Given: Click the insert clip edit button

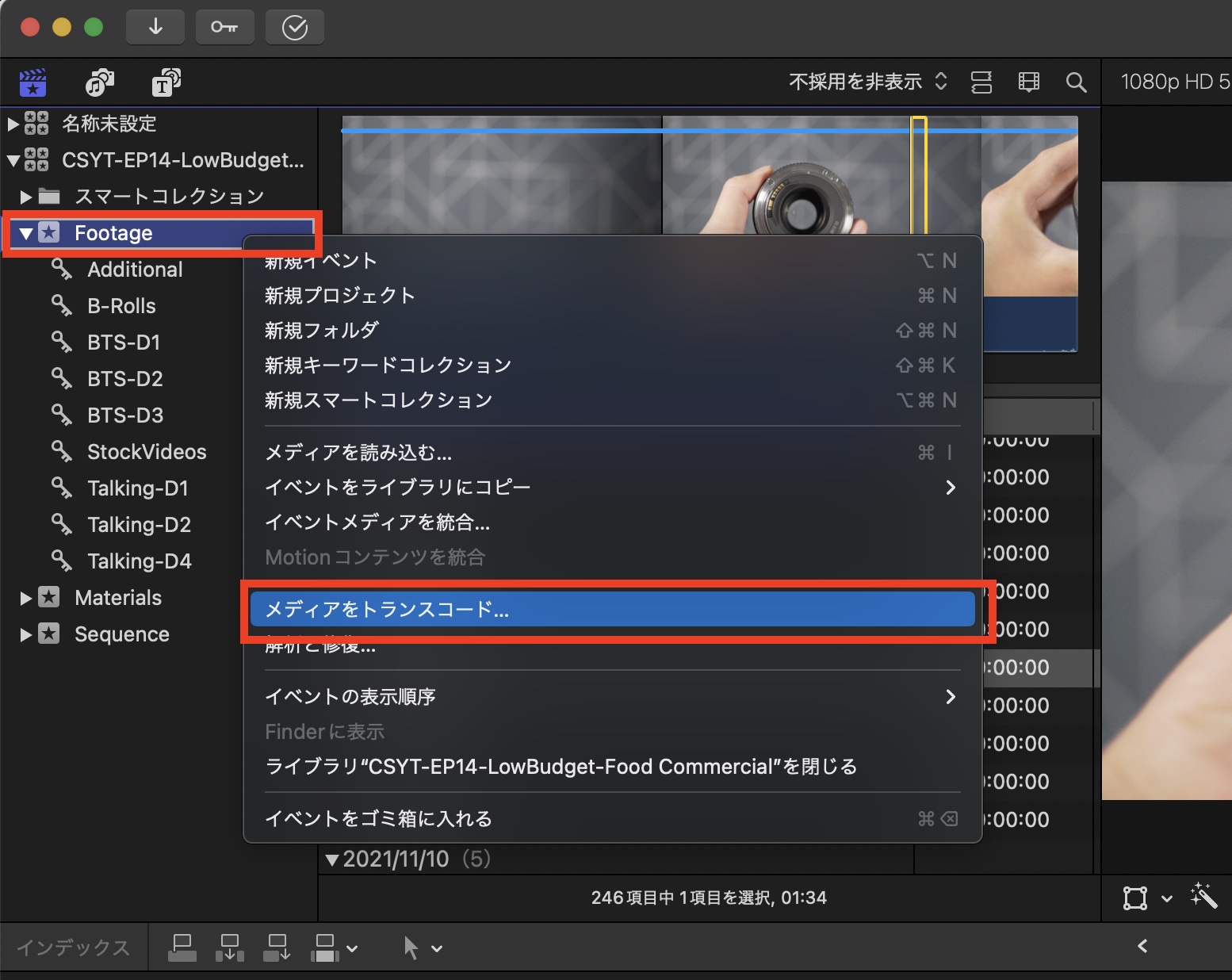Looking at the screenshot, I should pos(230,947).
